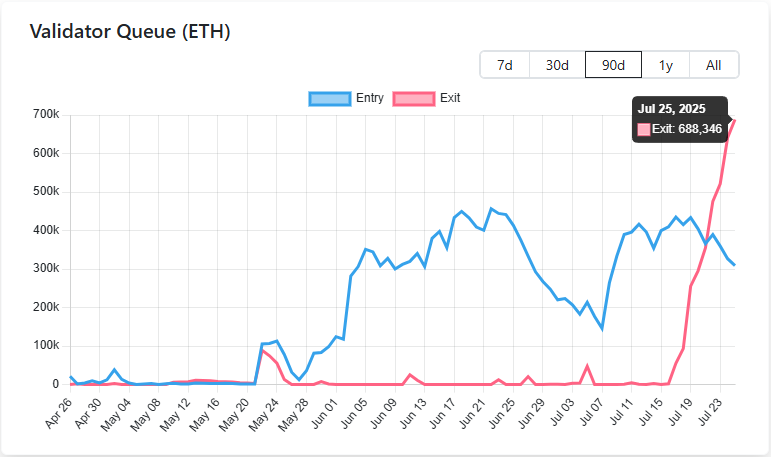The width and height of the screenshot is (771, 457).
Task: Switch chart to 1y range
Action: [665, 65]
